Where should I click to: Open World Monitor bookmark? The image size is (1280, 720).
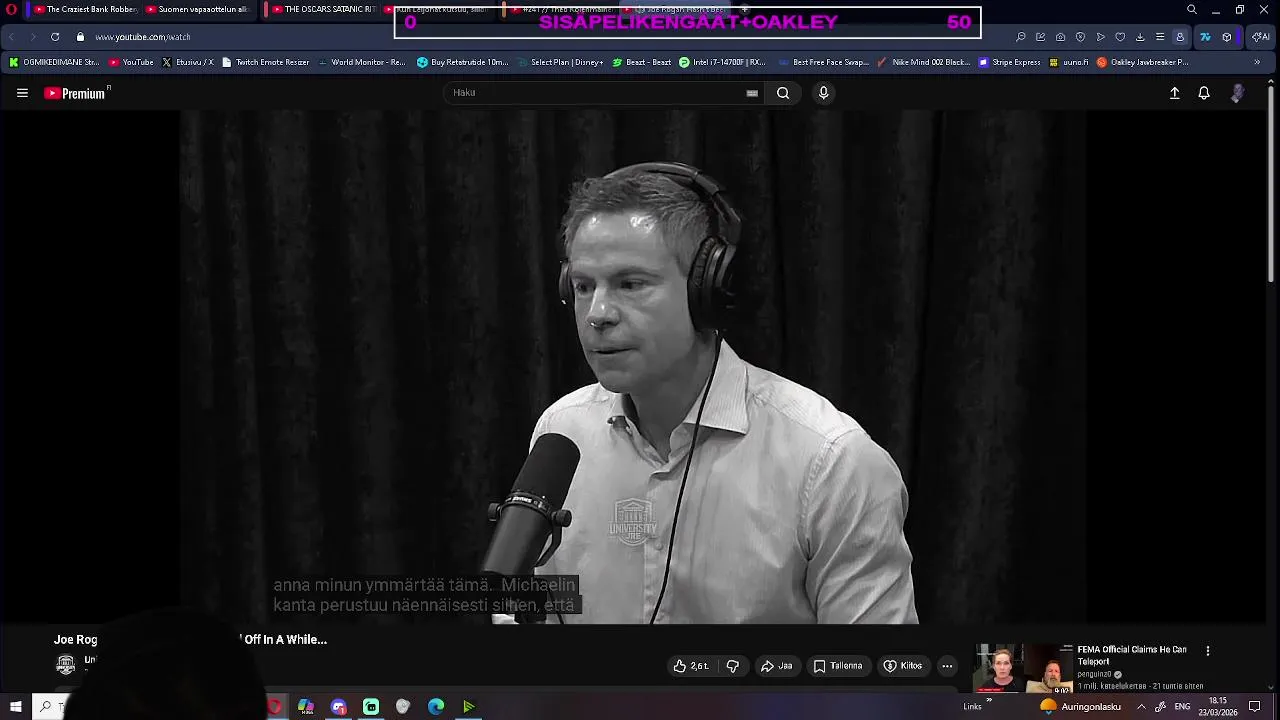tap(362, 62)
